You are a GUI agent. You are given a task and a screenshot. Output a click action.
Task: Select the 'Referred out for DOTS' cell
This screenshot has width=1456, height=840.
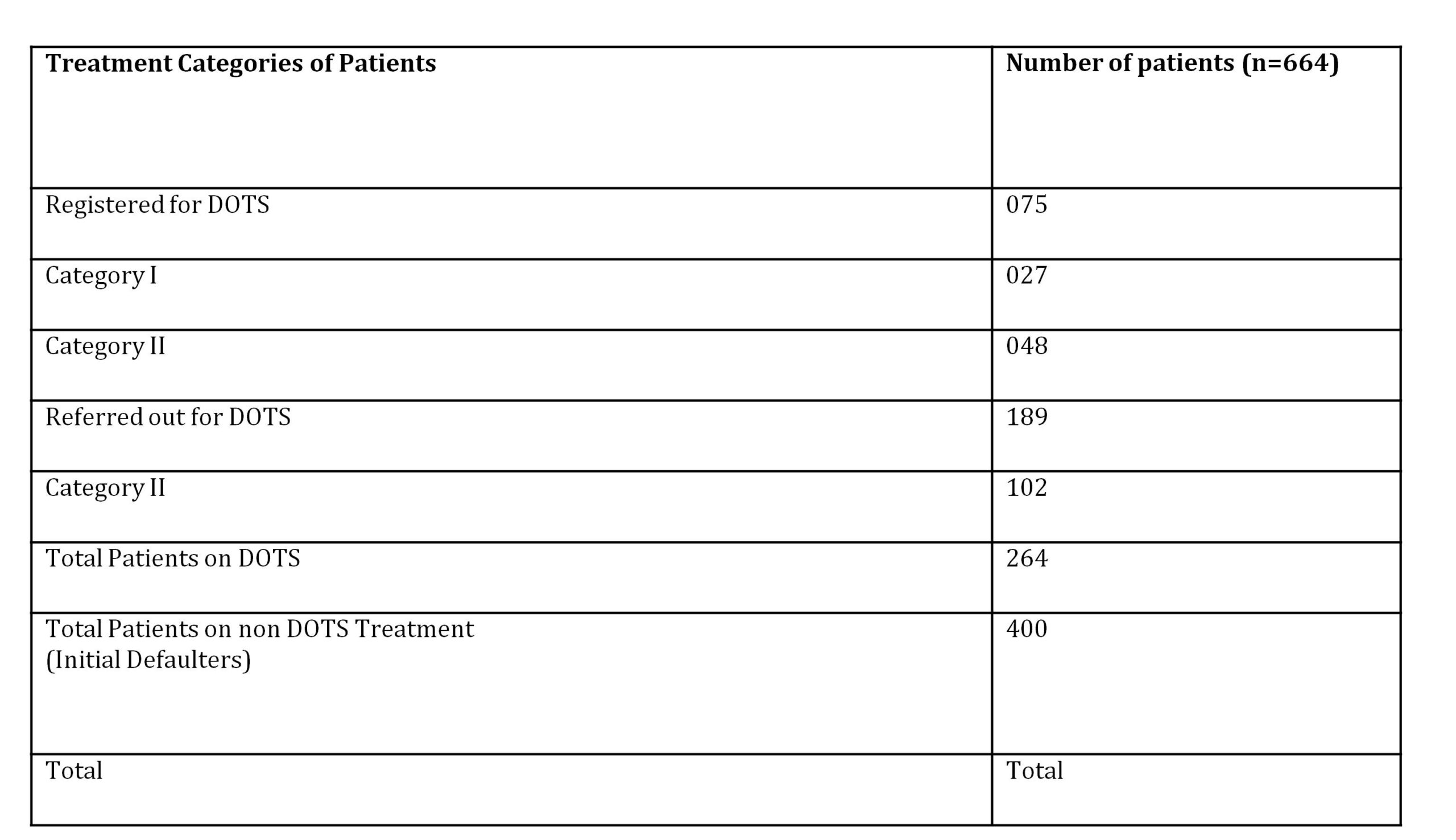pos(168,417)
